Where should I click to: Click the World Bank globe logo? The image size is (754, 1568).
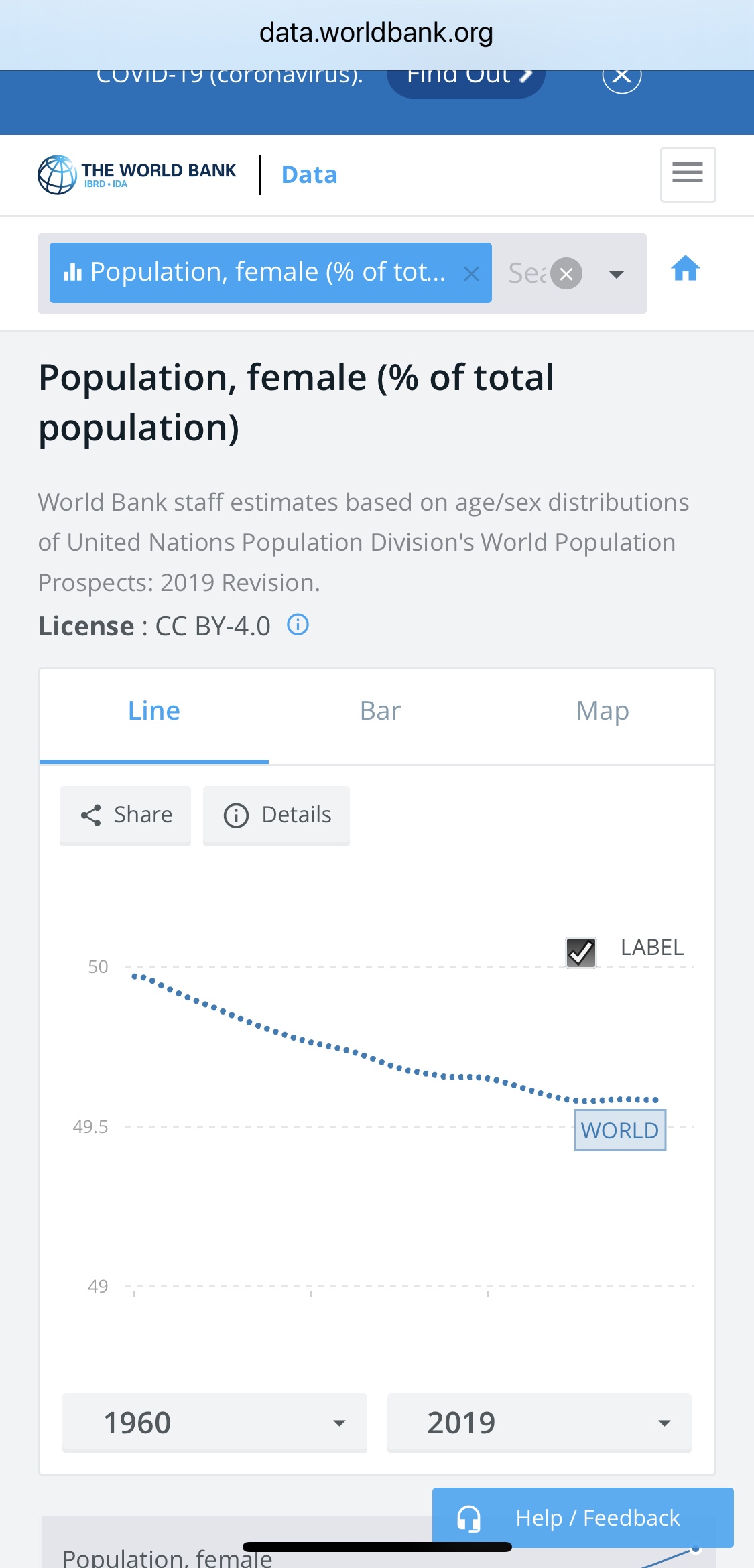point(57,175)
